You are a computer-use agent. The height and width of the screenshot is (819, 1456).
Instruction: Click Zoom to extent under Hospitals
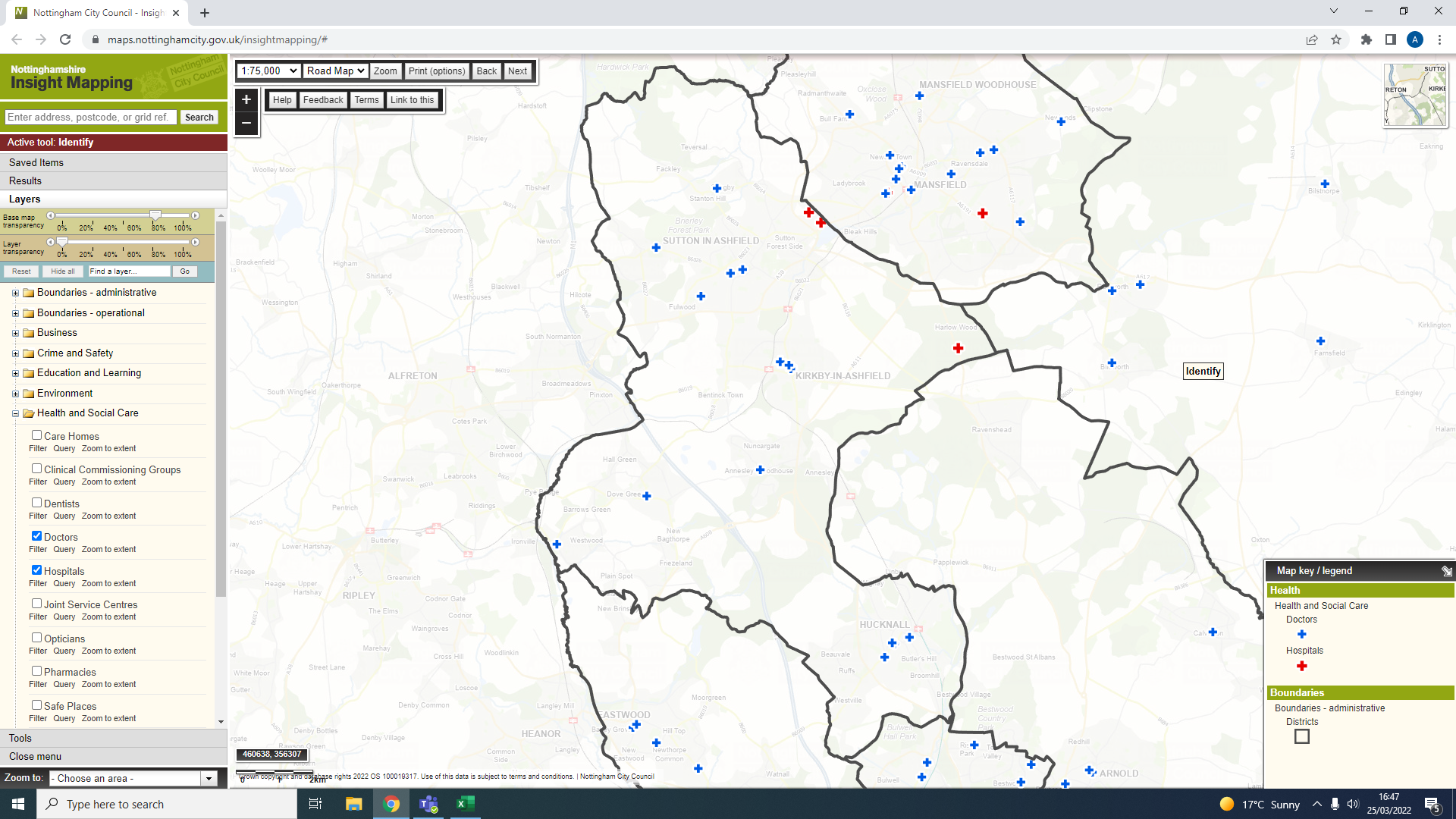108,583
